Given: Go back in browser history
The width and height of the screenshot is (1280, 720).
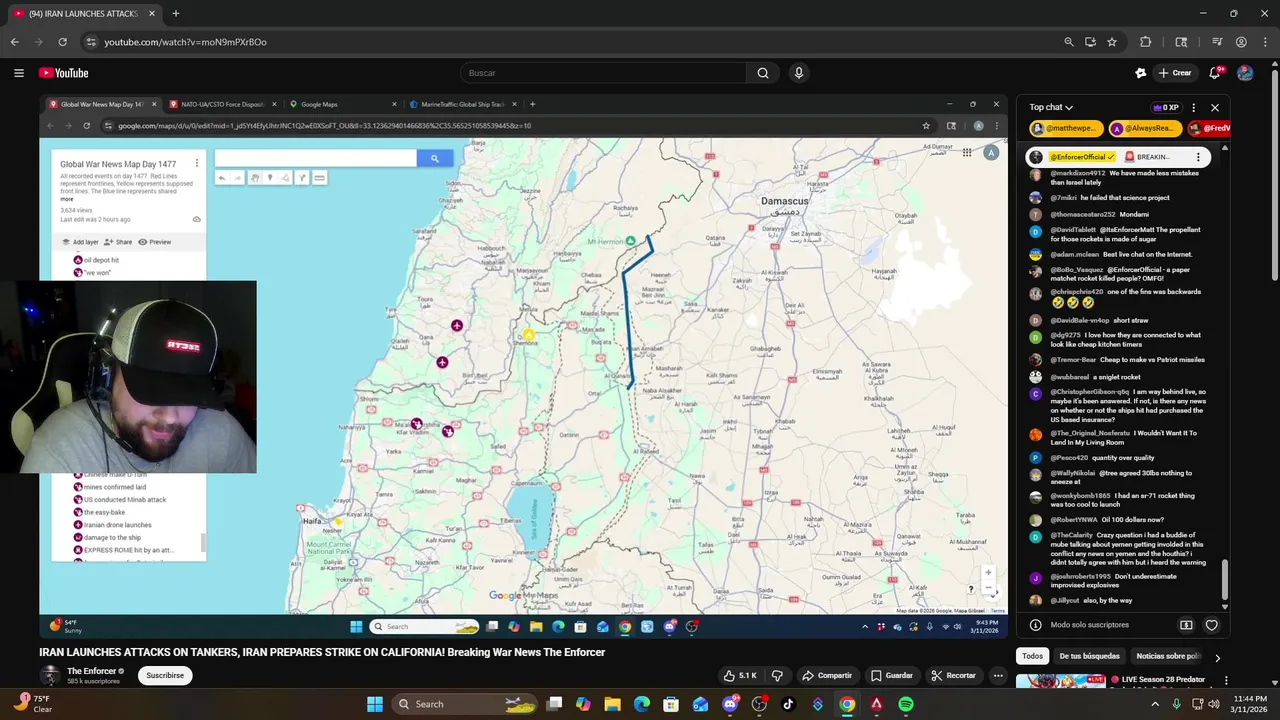Looking at the screenshot, I should 15,42.
